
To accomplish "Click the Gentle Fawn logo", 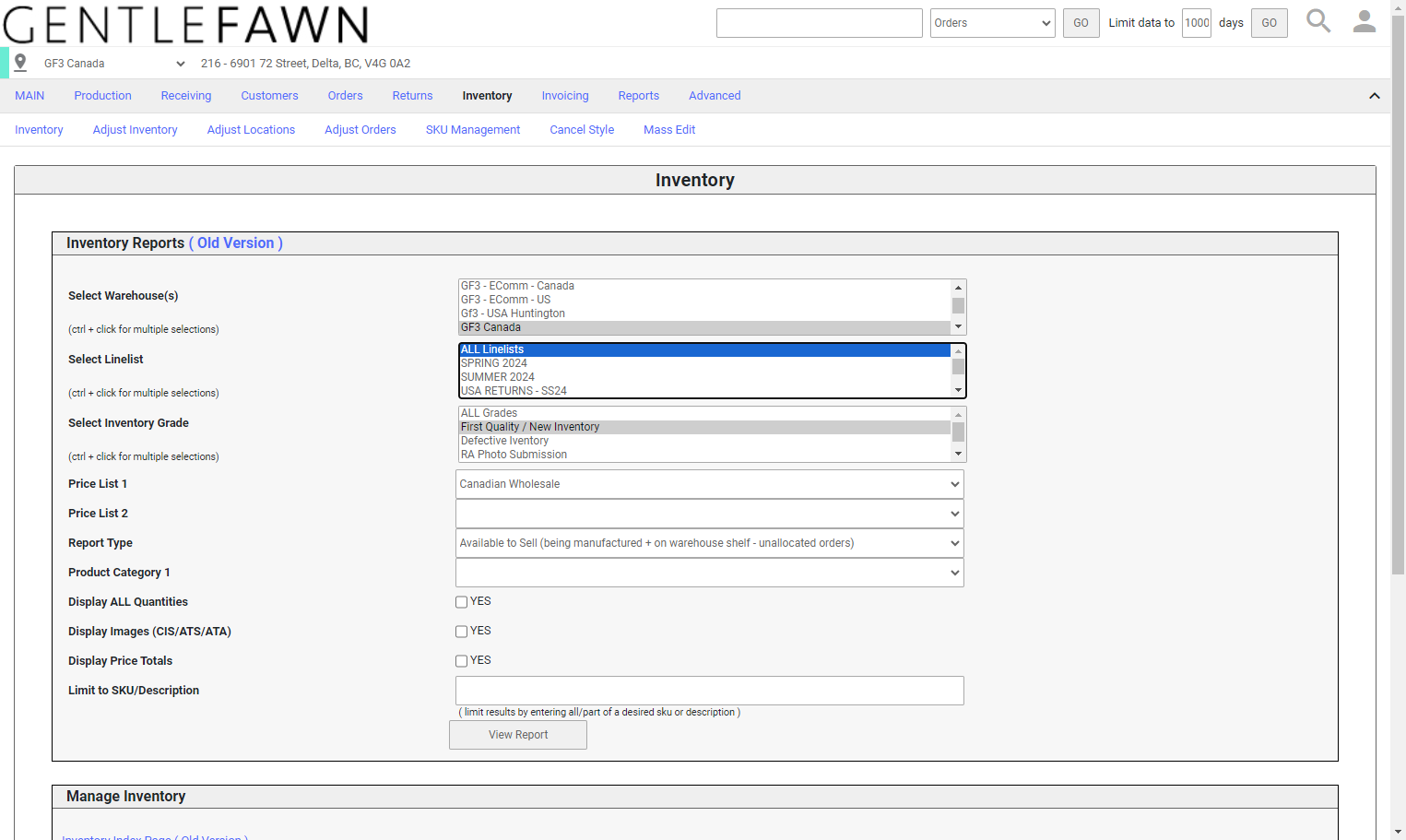I will [x=185, y=24].
